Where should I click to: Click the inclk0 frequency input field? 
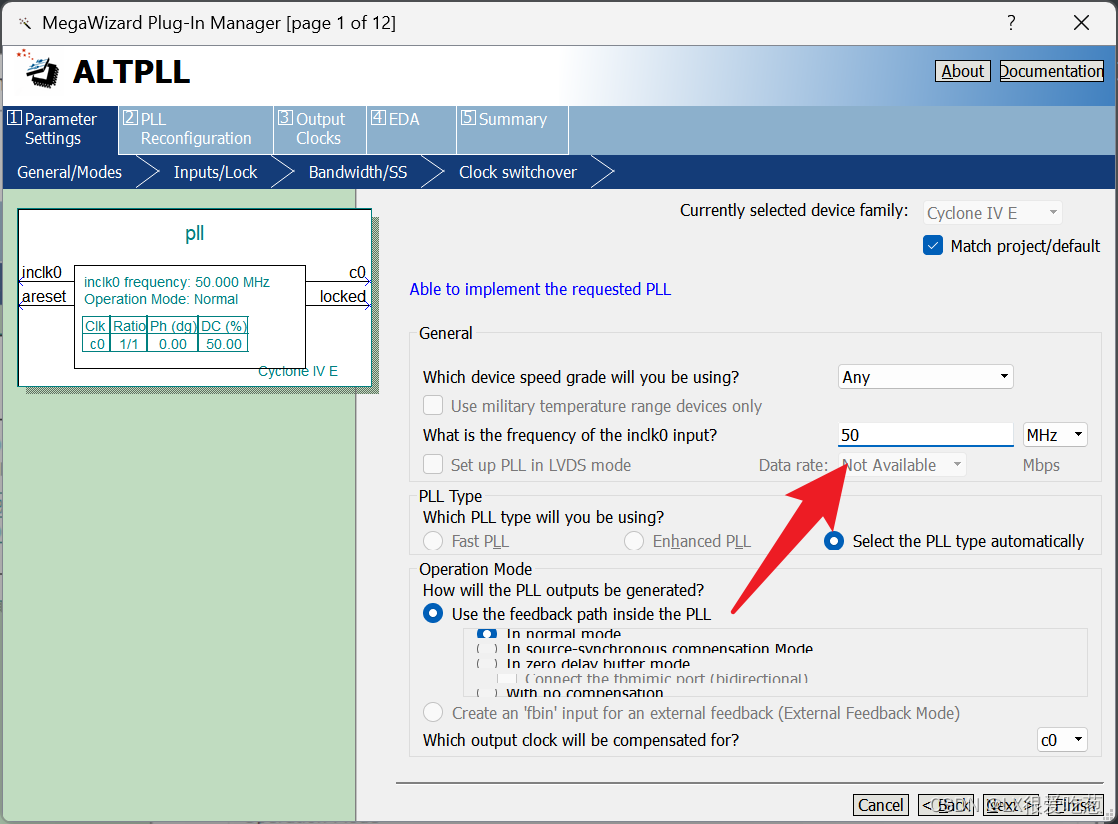click(x=925, y=435)
